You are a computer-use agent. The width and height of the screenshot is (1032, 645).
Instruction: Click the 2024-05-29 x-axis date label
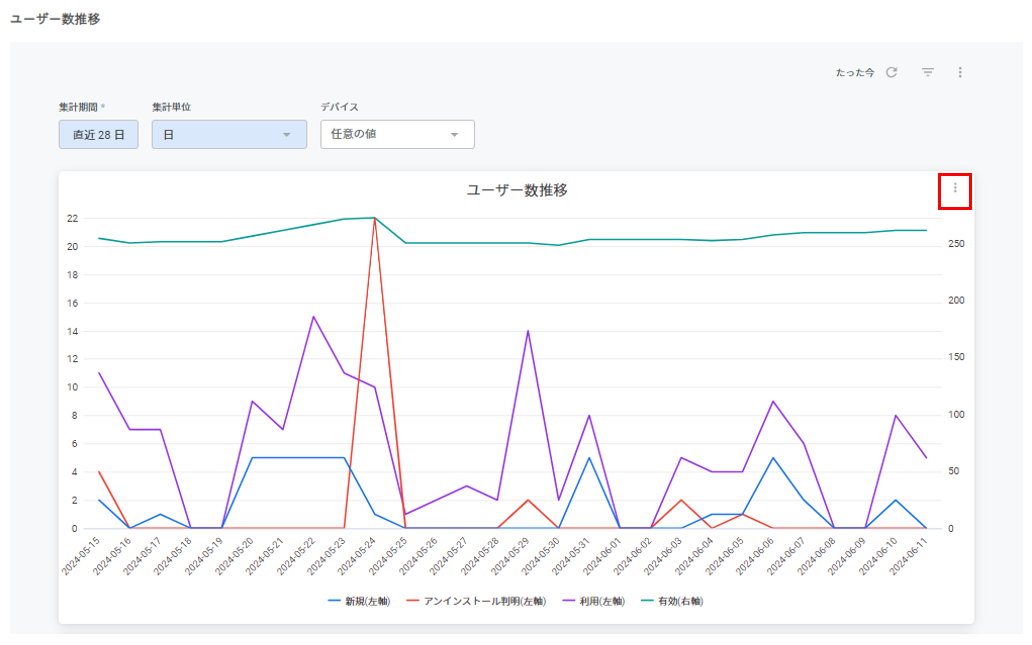point(510,556)
